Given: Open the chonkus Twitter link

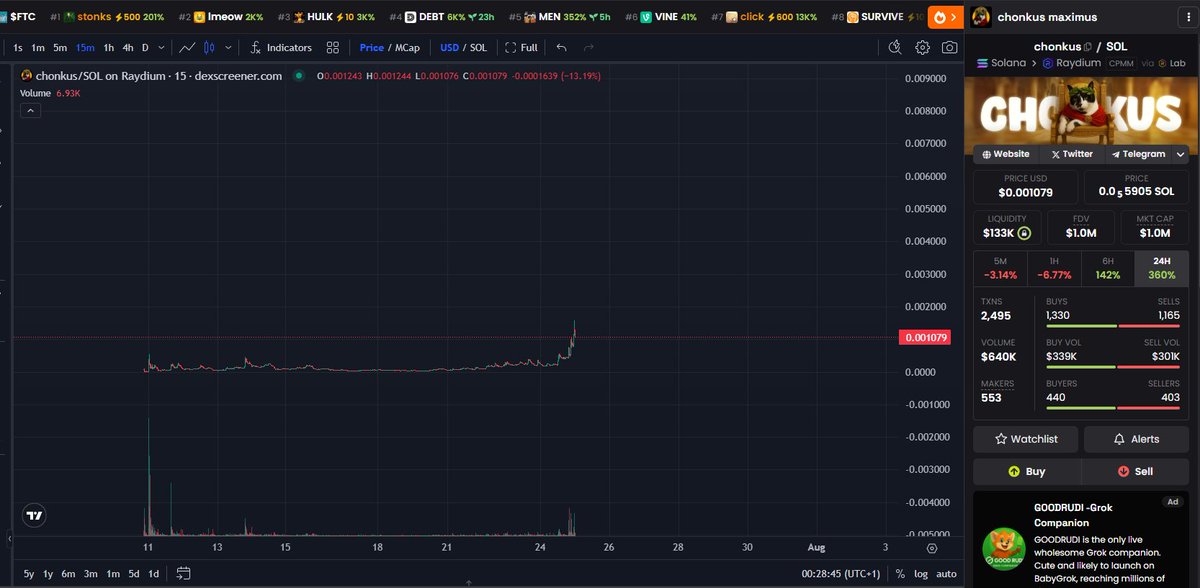Looking at the screenshot, I should [x=1071, y=154].
